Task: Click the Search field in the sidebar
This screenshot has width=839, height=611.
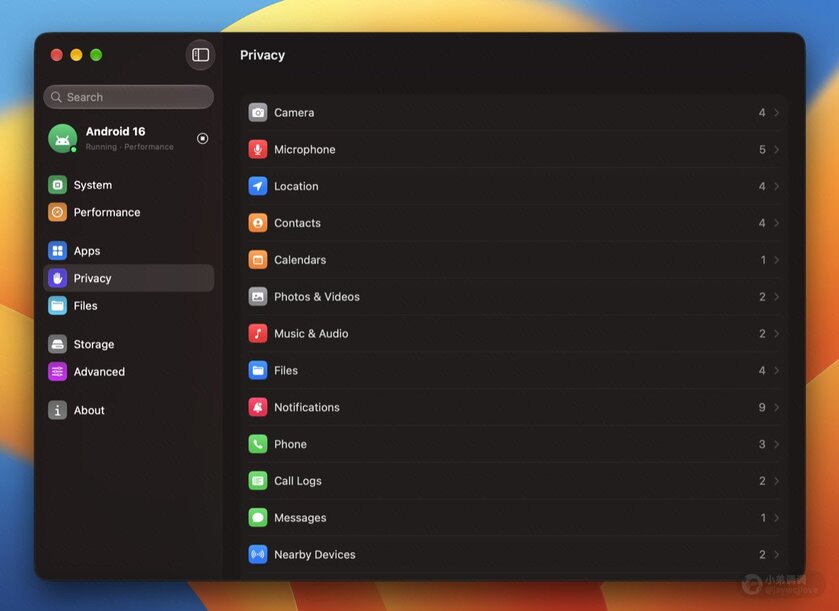Action: [x=128, y=97]
